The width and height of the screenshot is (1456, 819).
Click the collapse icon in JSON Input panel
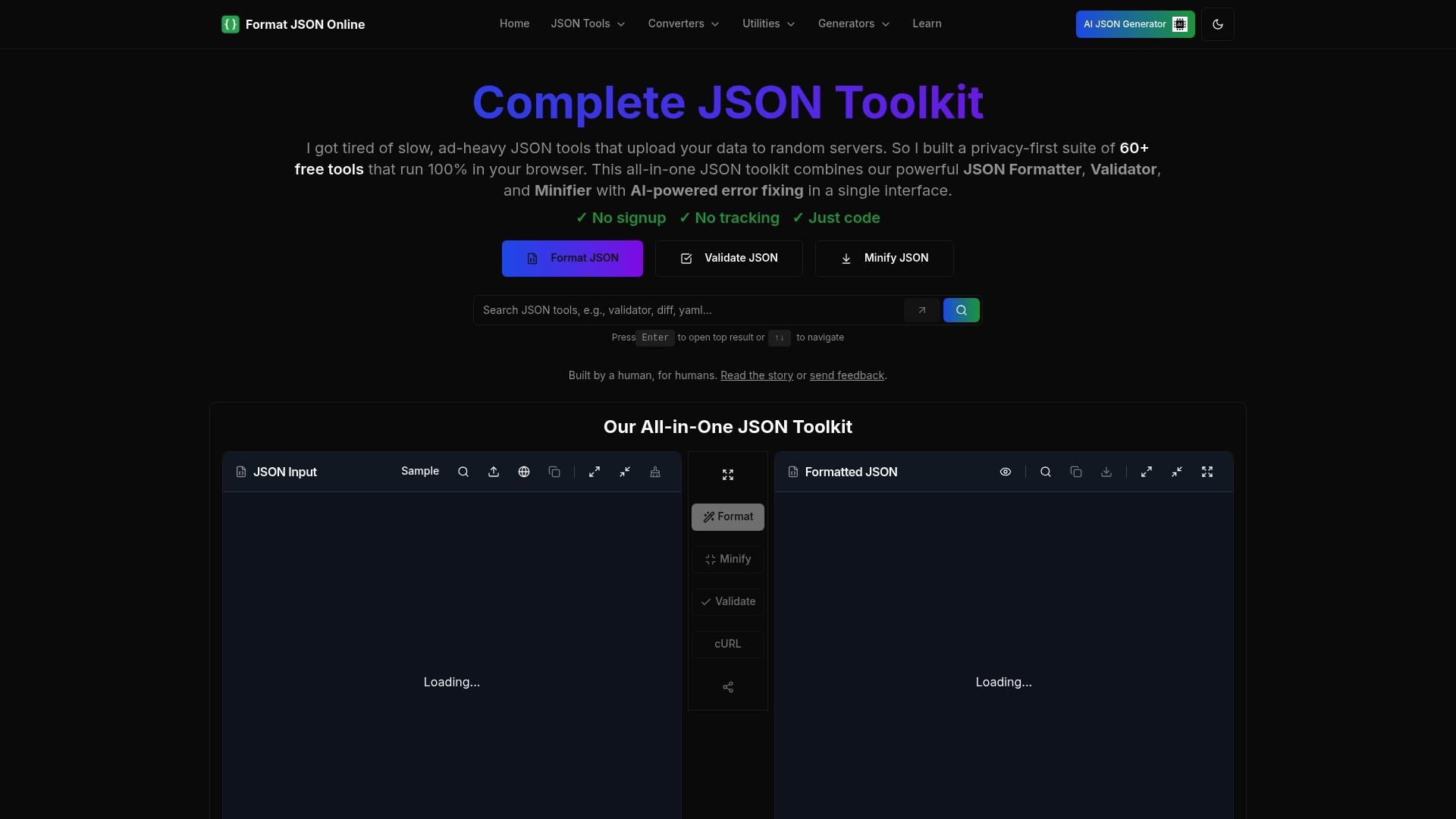click(625, 472)
